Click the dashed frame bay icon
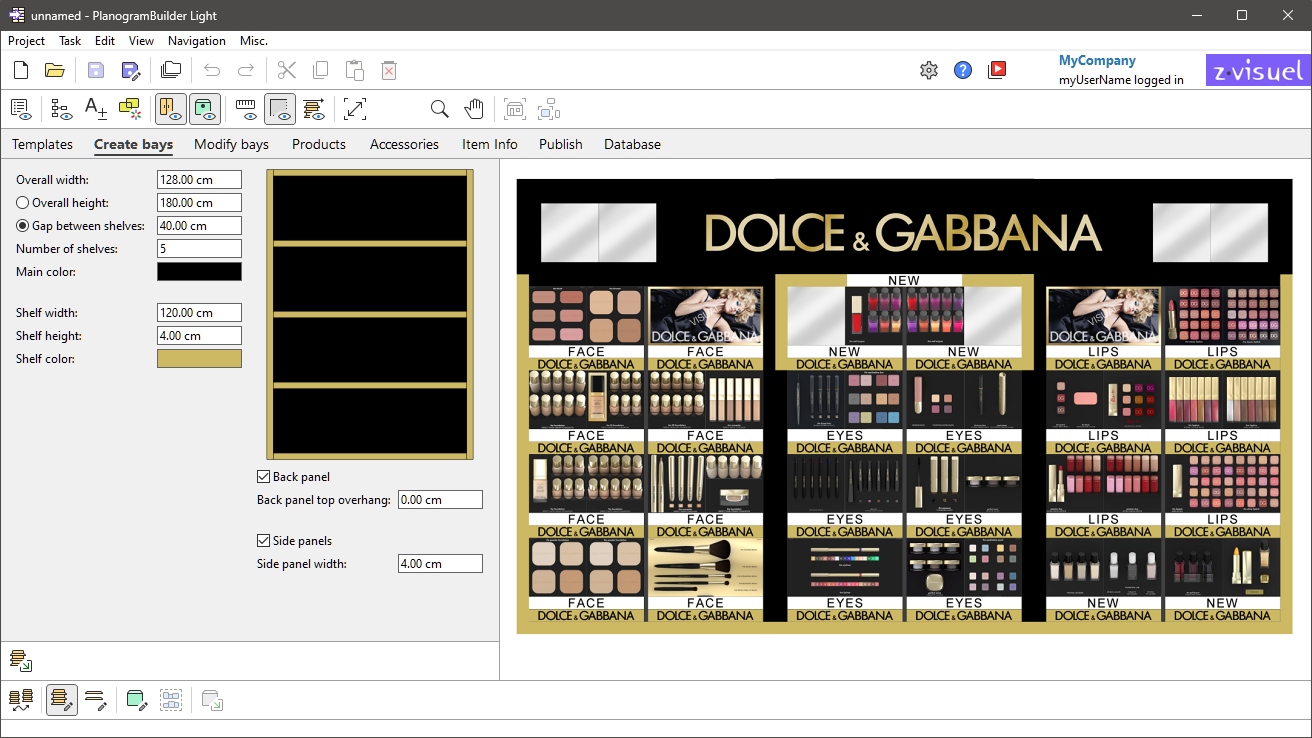 coord(514,109)
